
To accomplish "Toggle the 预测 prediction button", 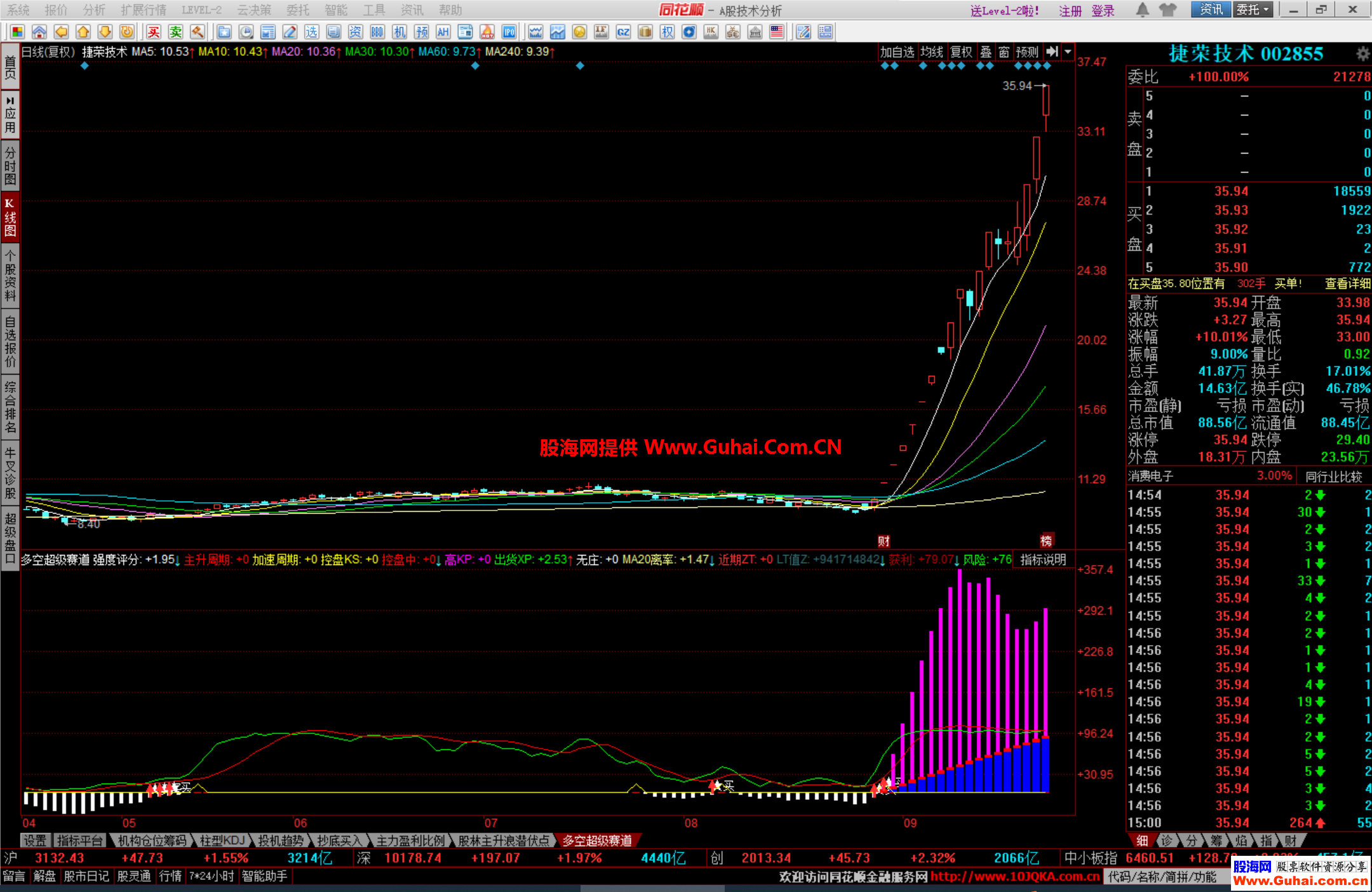I will pyautogui.click(x=1027, y=52).
